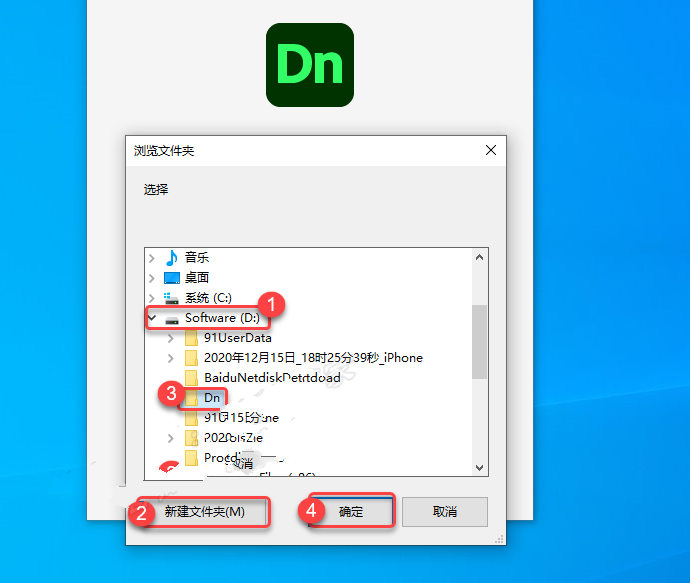
Task: Click the music note icon
Action: [x=172, y=257]
